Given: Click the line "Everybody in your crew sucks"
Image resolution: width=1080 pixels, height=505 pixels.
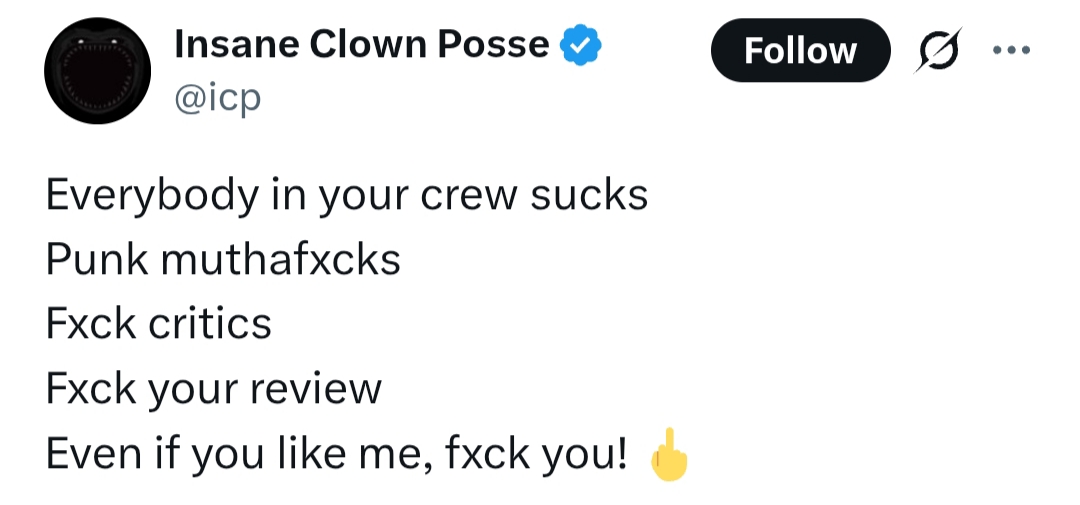Looking at the screenshot, I should click(346, 194).
